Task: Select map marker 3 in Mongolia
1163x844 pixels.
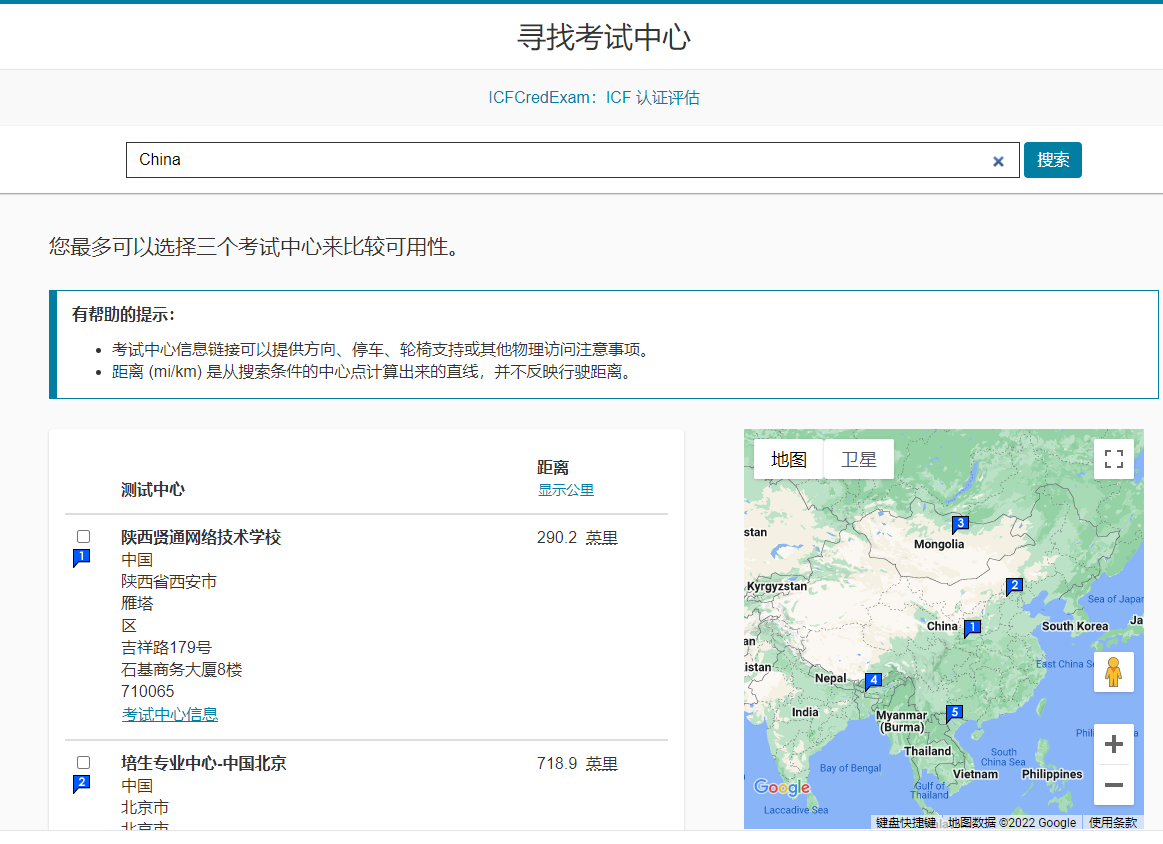Action: [960, 523]
